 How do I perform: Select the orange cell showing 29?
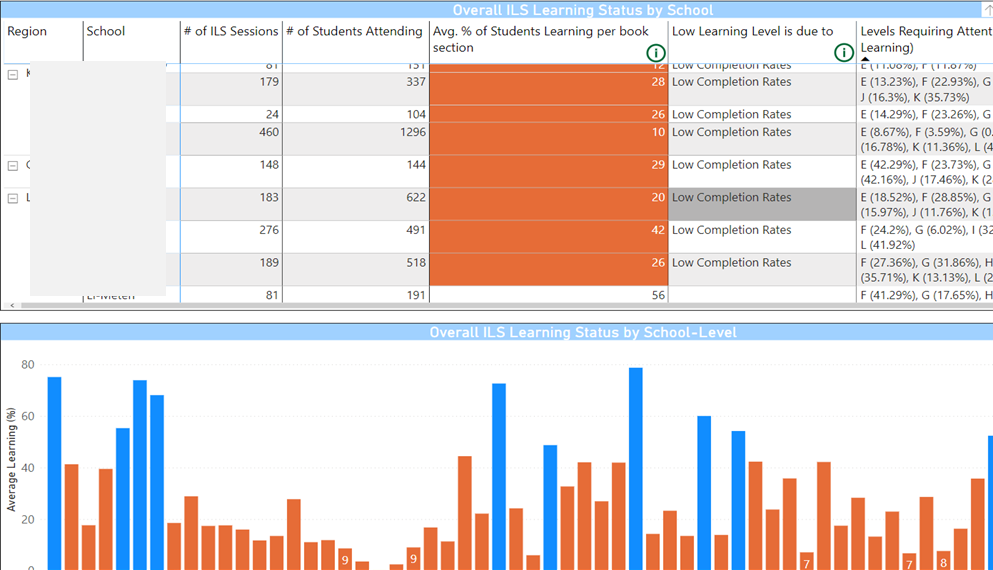click(x=548, y=172)
